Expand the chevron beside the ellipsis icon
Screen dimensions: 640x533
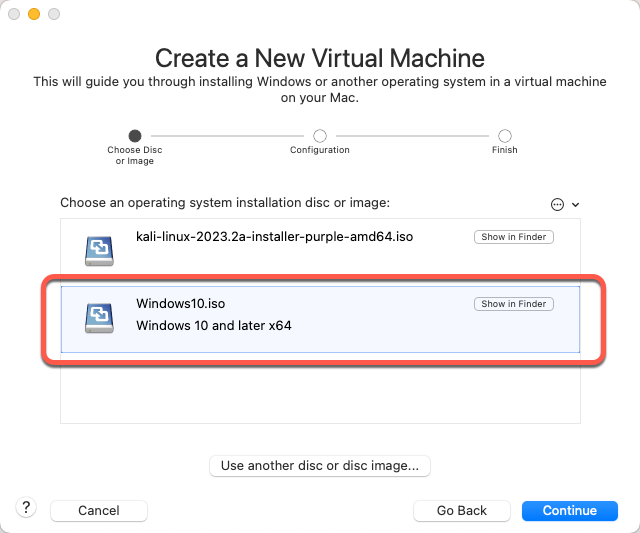(x=576, y=204)
